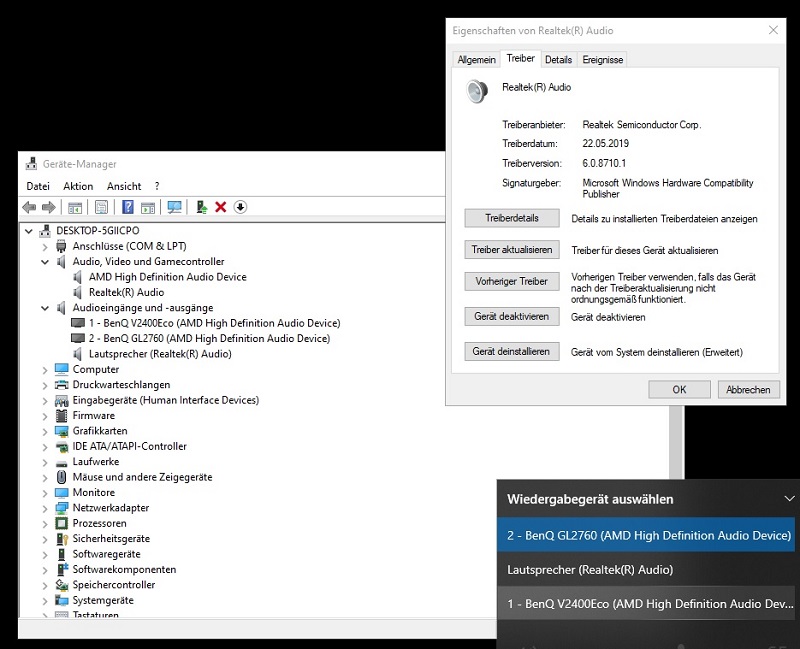
Task: Open the Hilfe icon in the toolbar
Action: click(128, 207)
